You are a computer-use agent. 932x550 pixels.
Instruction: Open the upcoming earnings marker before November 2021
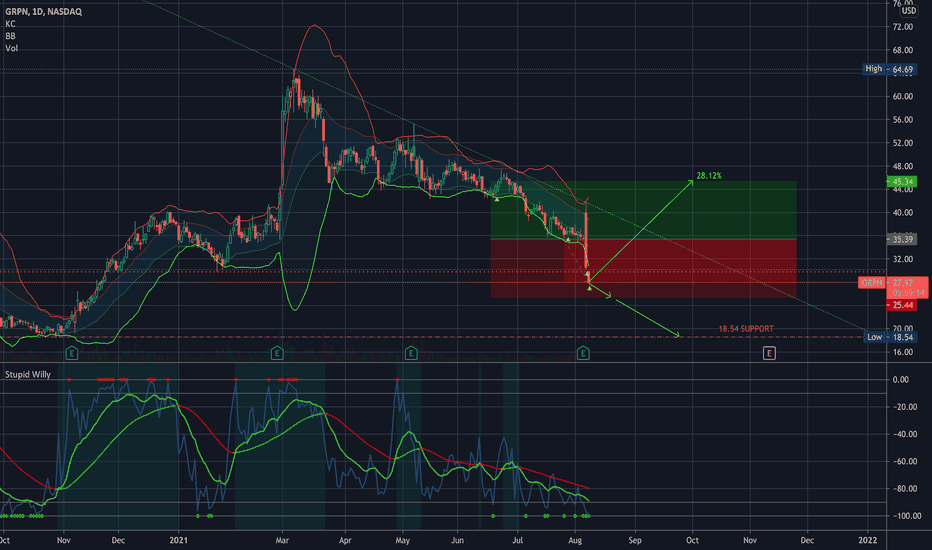(x=769, y=354)
